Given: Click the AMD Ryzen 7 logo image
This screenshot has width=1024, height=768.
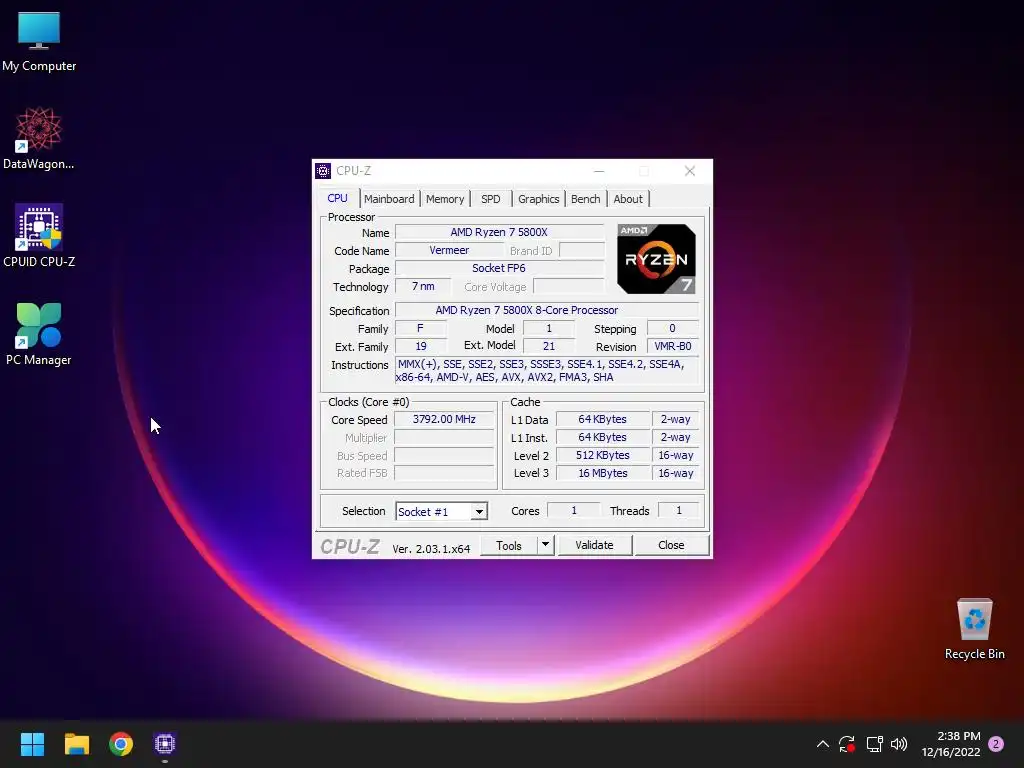Looking at the screenshot, I should [x=656, y=259].
